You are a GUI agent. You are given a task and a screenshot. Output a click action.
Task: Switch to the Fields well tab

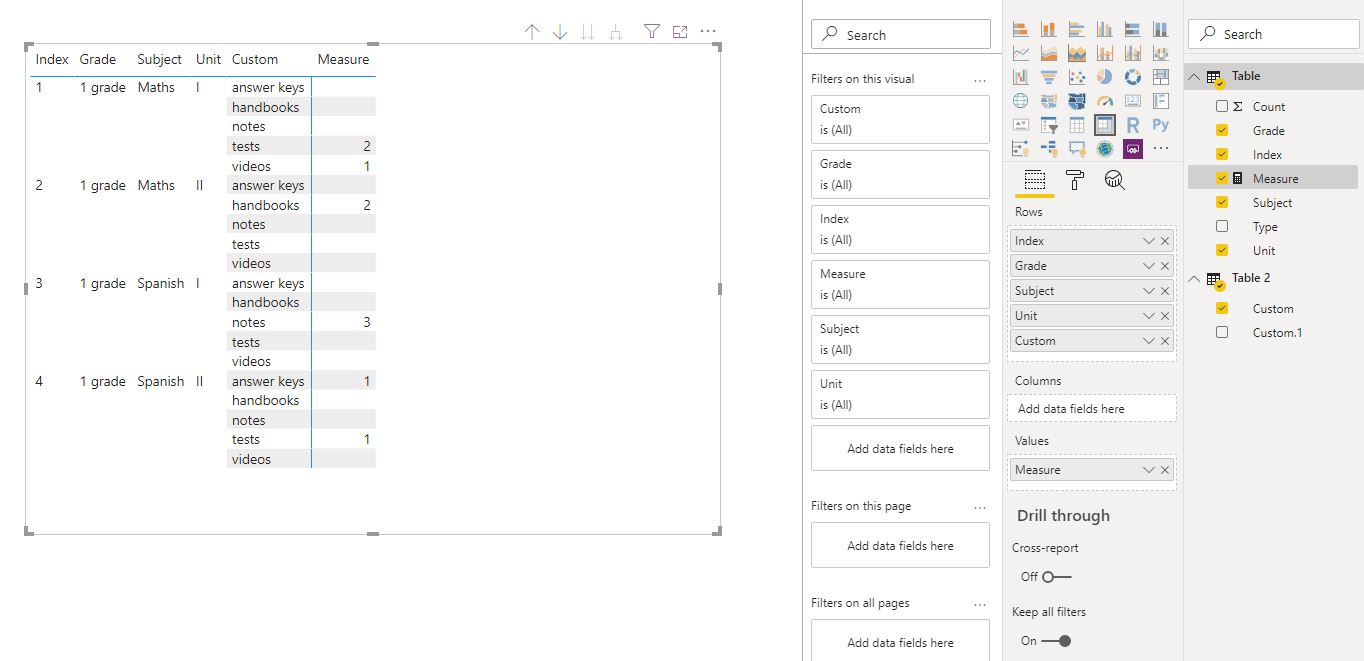pos(1035,180)
